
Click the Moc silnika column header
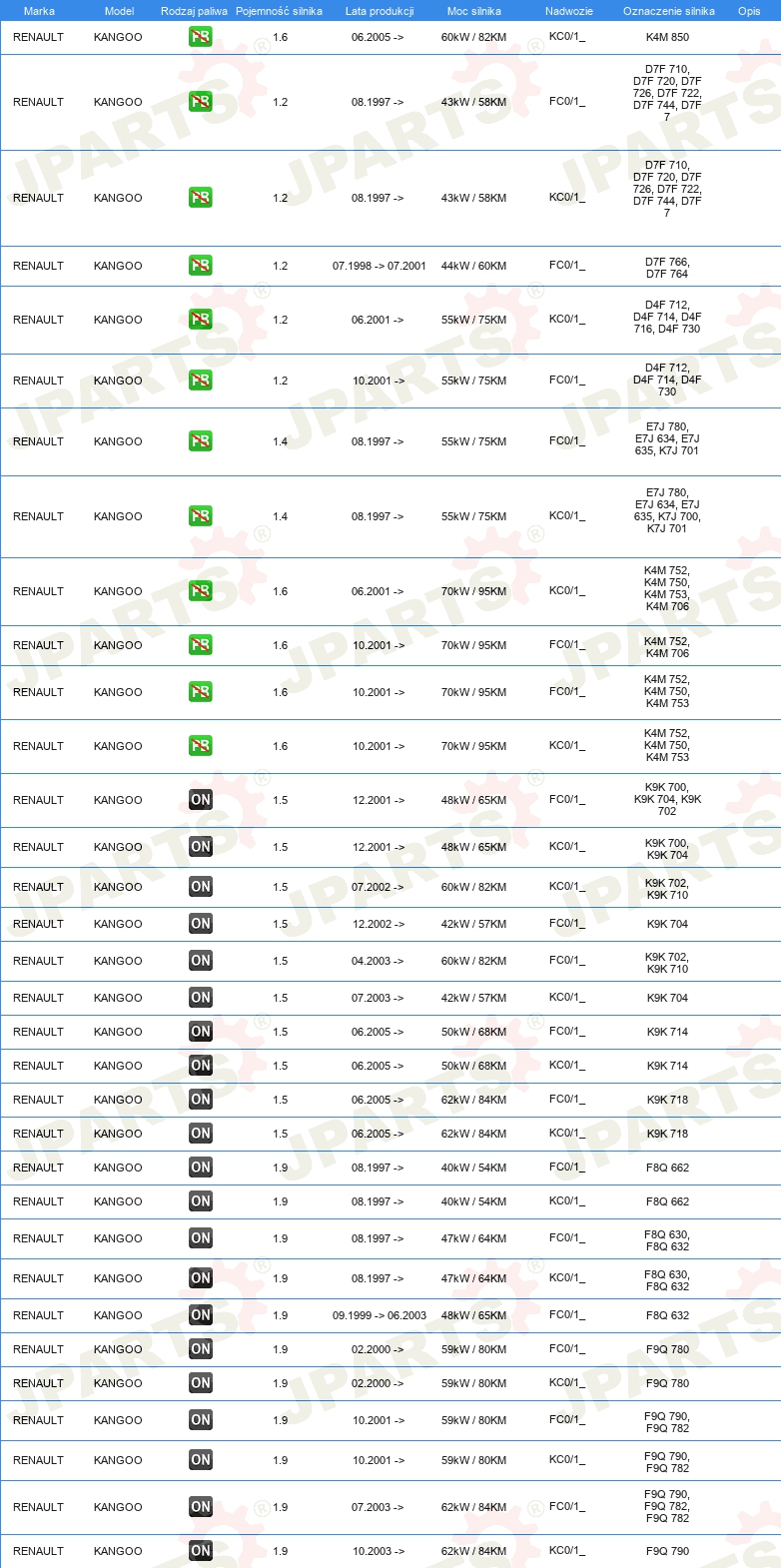coord(474,11)
